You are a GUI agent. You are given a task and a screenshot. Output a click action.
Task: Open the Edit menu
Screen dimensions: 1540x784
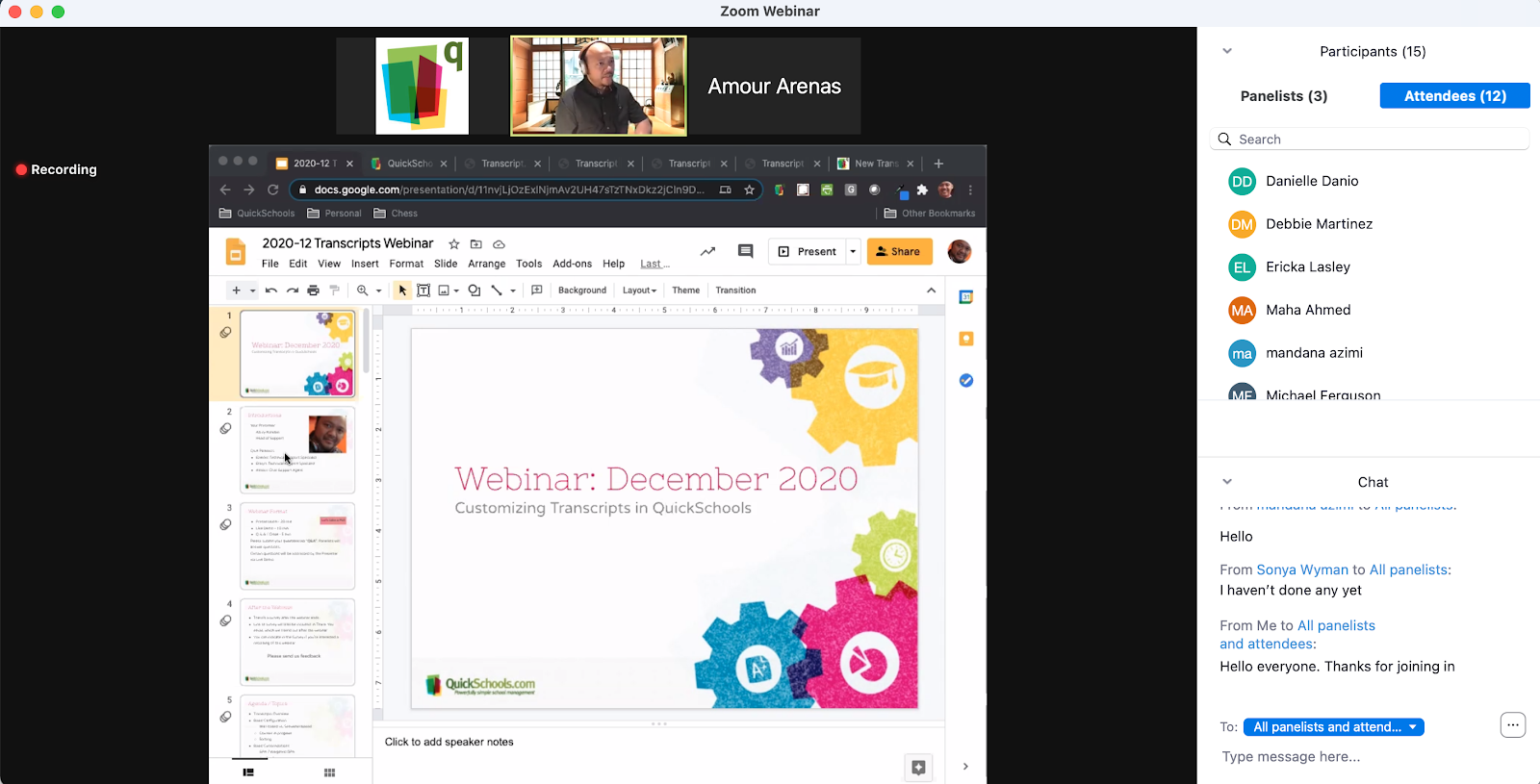coord(298,264)
